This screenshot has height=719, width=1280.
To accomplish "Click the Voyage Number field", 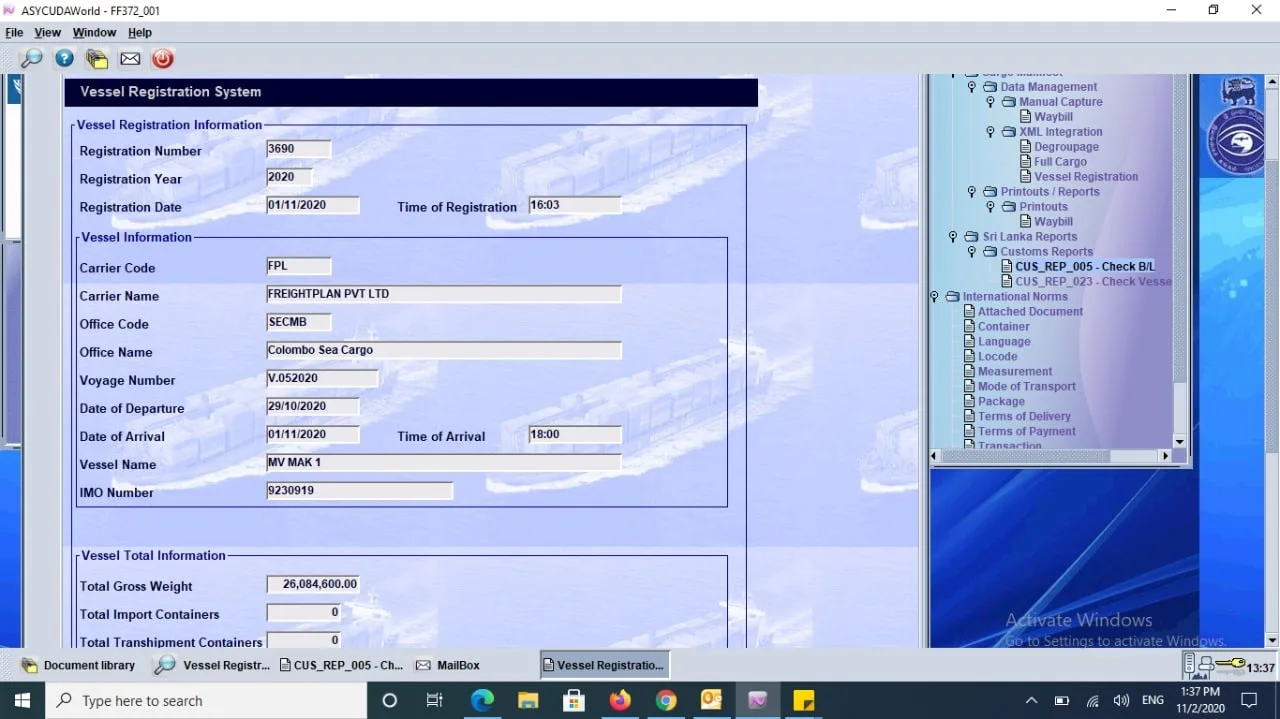I will (x=323, y=378).
